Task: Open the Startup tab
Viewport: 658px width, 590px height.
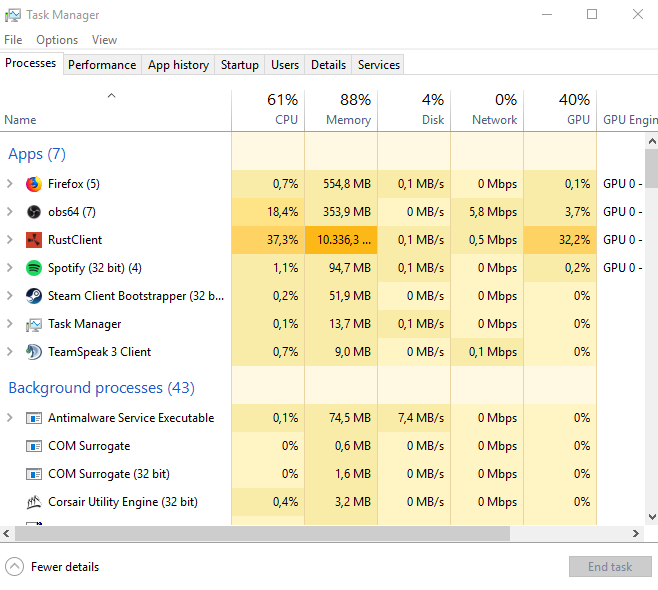Action: point(240,65)
